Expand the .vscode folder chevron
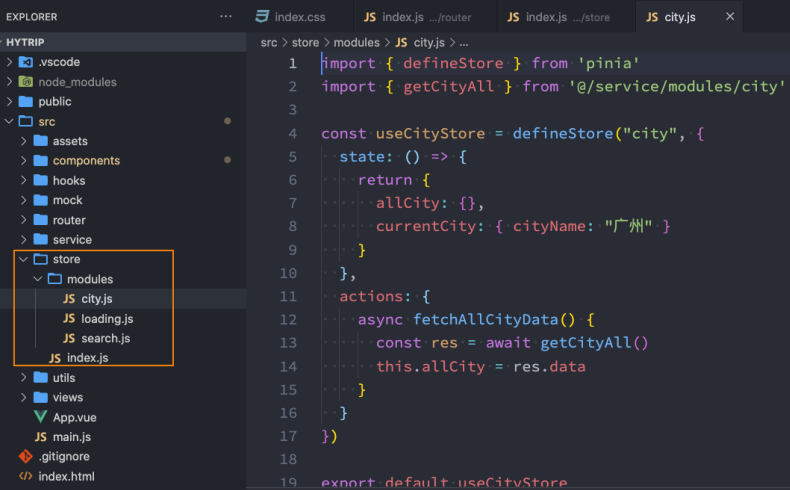The width and height of the screenshot is (790, 490). point(9,62)
